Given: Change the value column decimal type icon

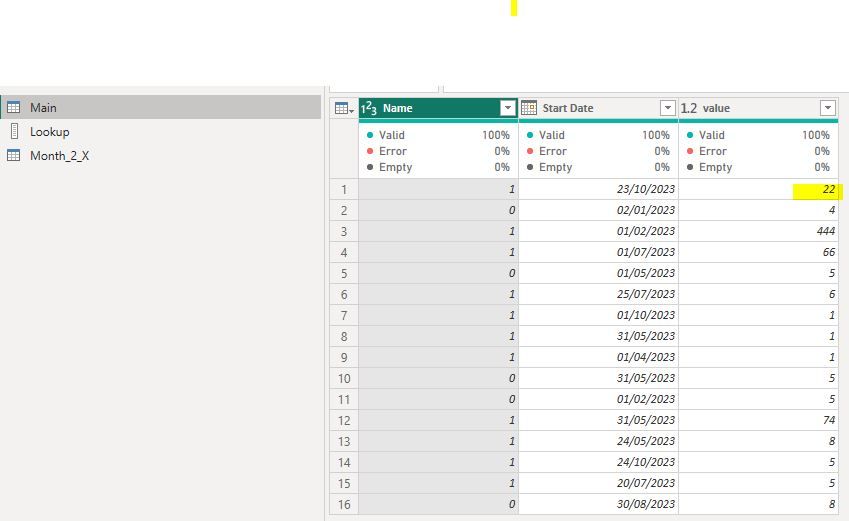Looking at the screenshot, I should (x=689, y=108).
